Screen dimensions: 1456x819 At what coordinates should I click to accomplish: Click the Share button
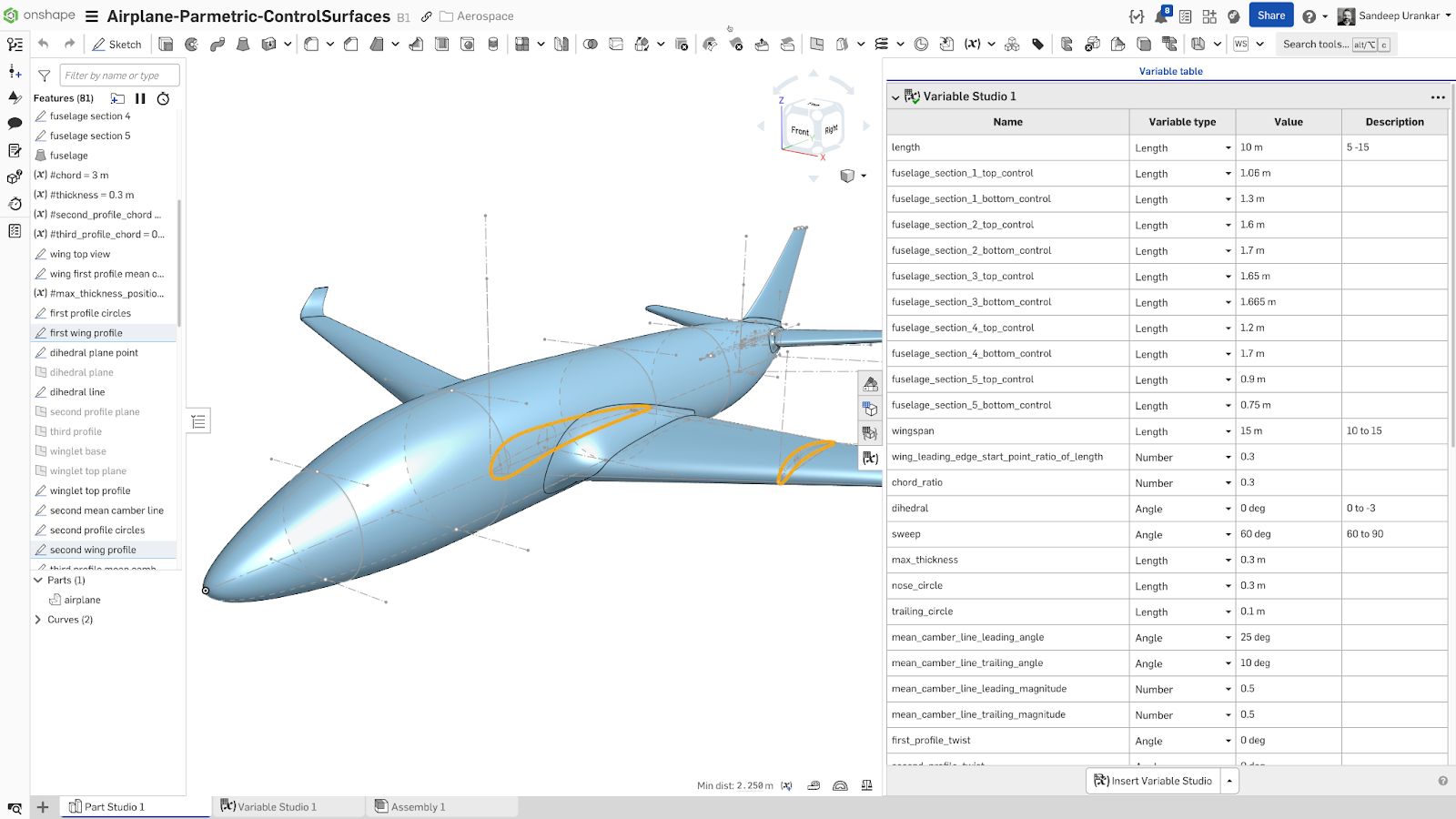[x=1270, y=15]
